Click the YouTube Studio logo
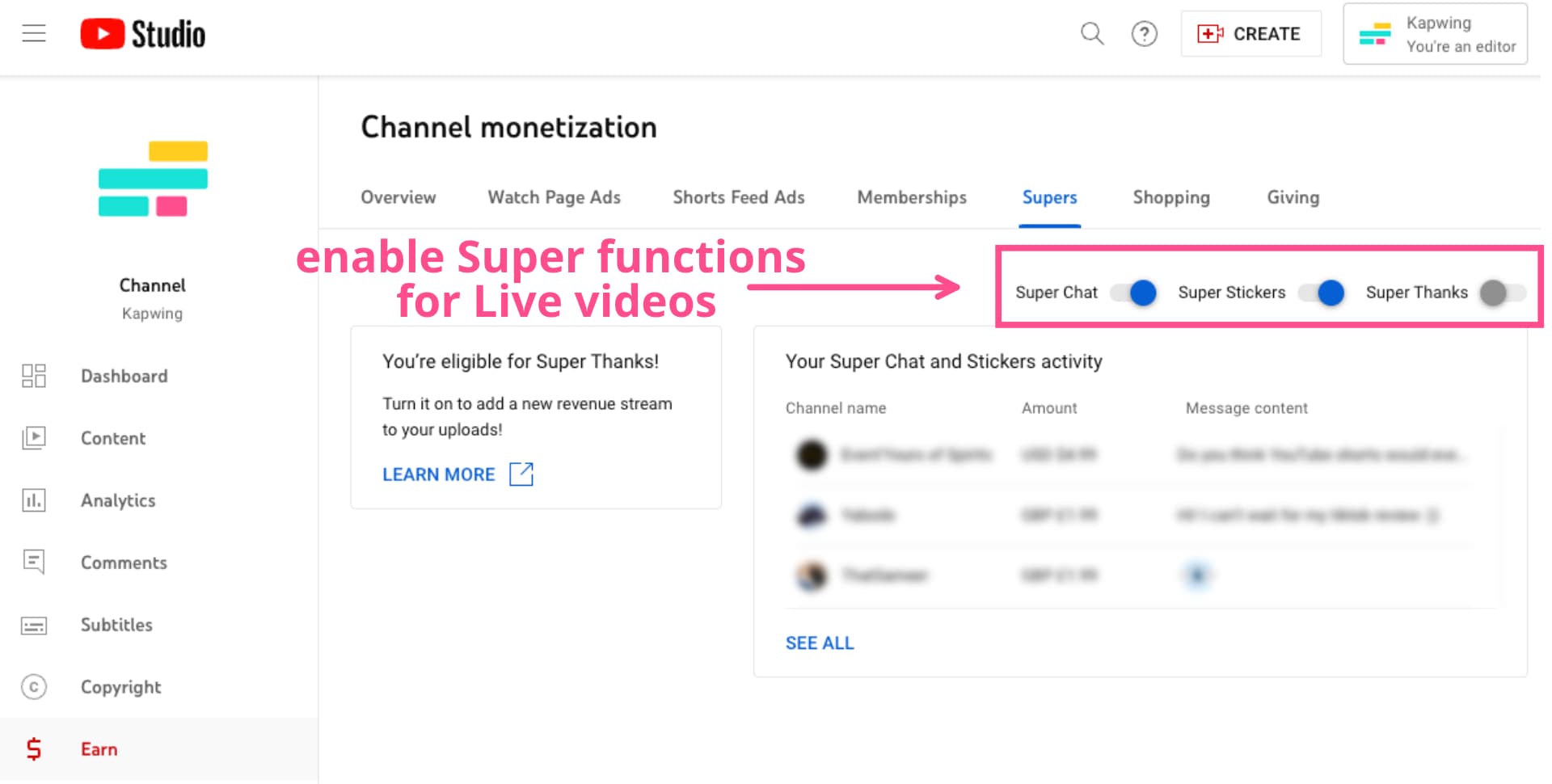Image resolution: width=1552 pixels, height=784 pixels. pyautogui.click(x=143, y=34)
